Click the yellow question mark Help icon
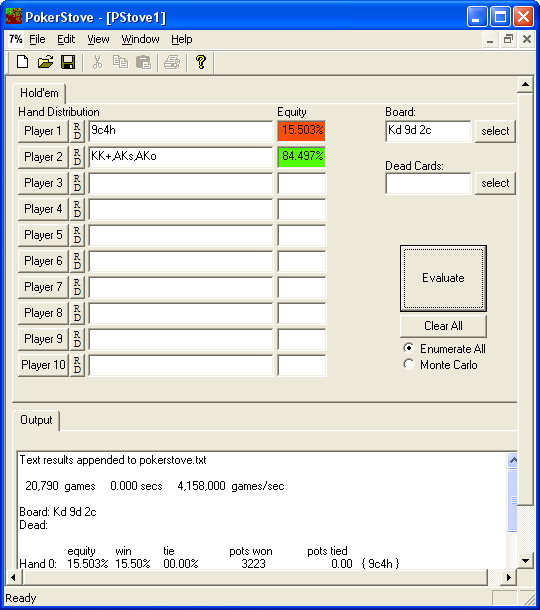This screenshot has width=540, height=610. click(x=201, y=62)
